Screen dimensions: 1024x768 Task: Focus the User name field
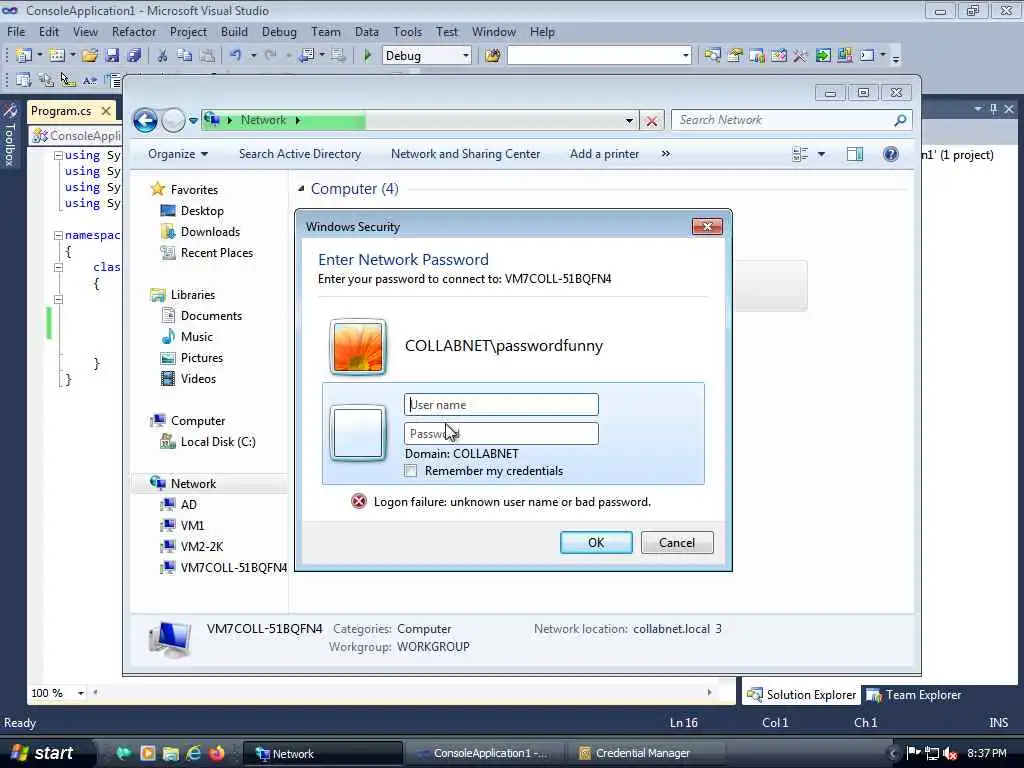tap(501, 404)
